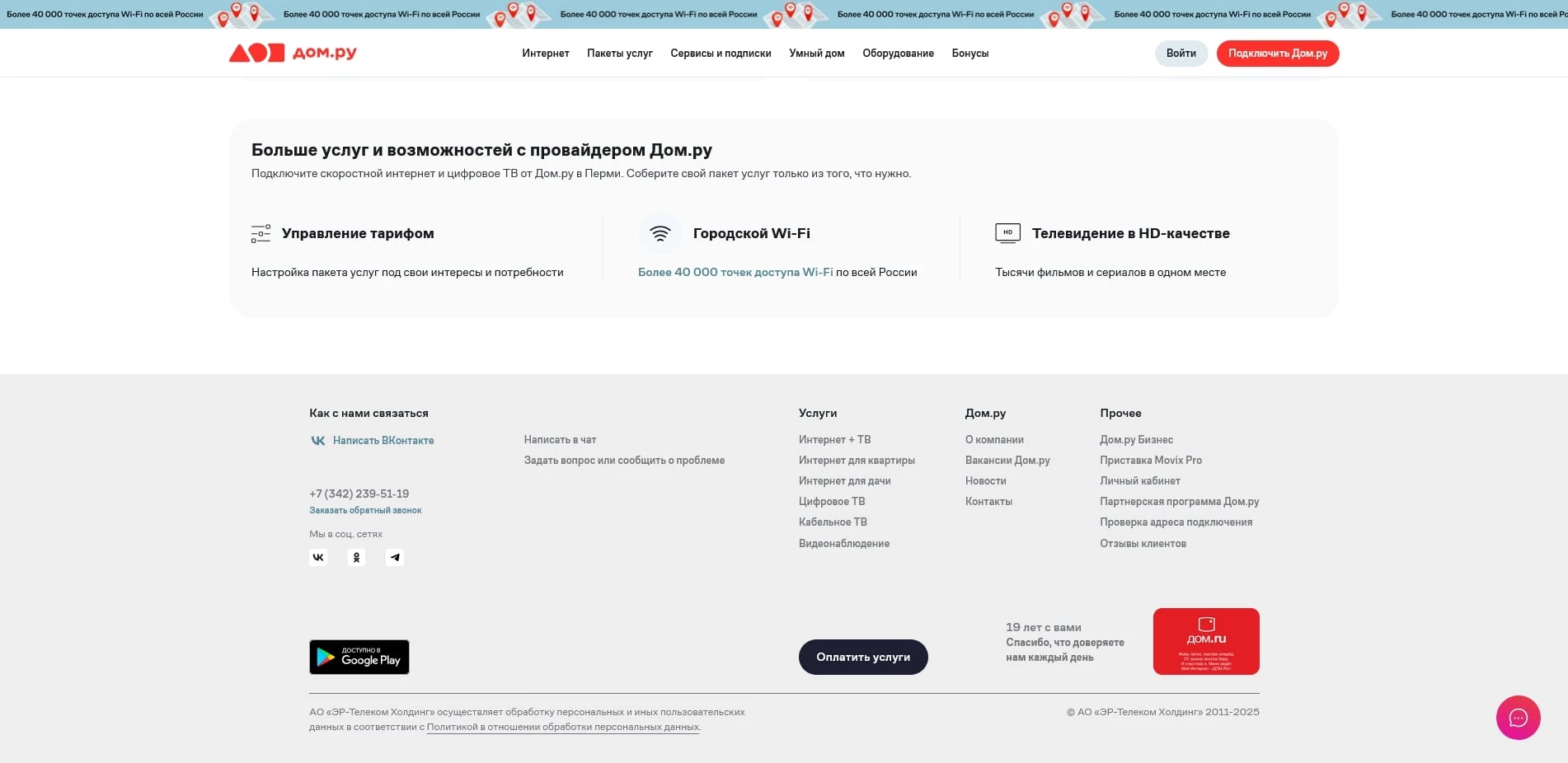Open the Пакеты услуг menu
Viewport: 1568px width, 763px height.
[619, 54]
